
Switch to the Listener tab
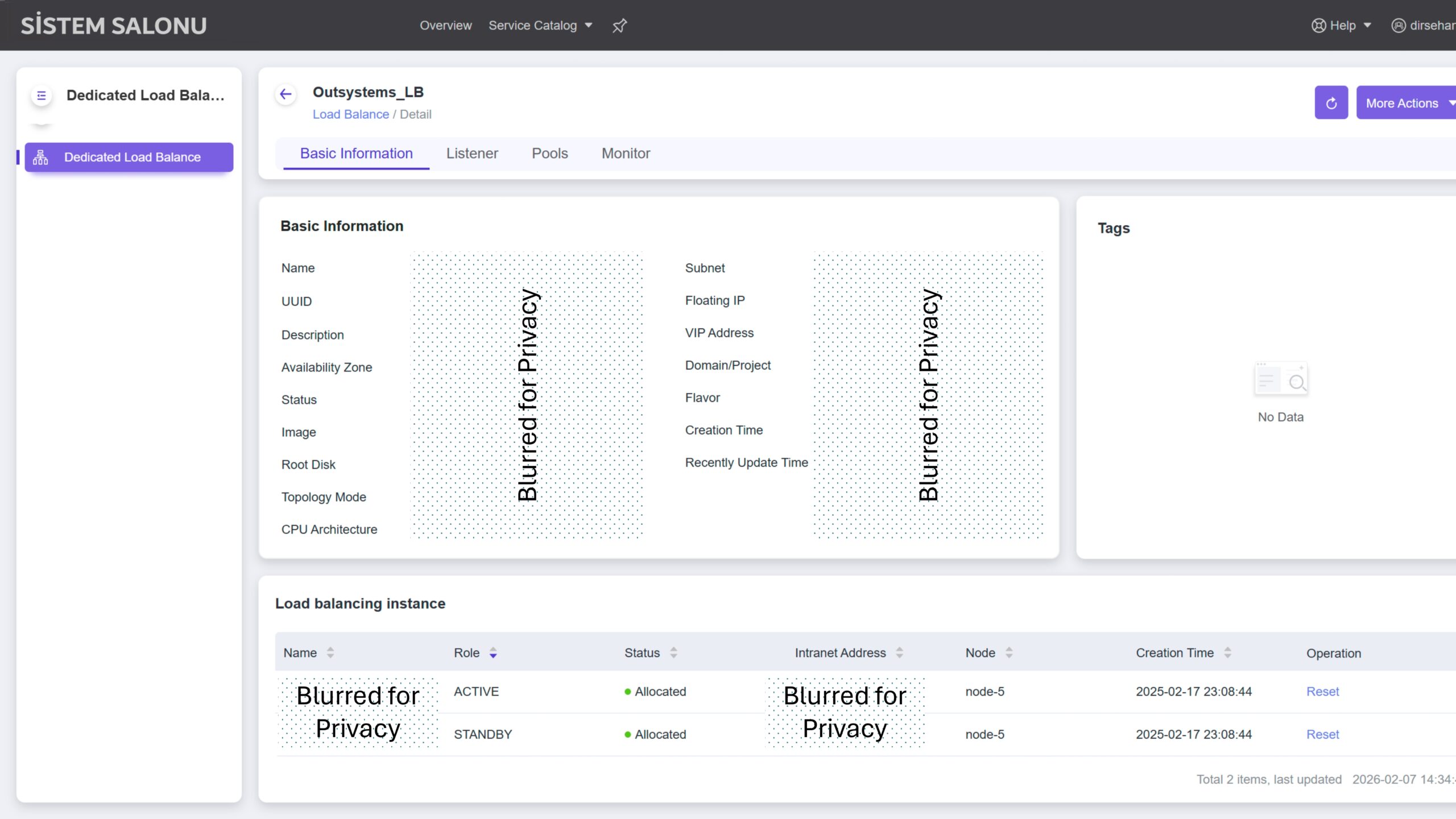472,154
